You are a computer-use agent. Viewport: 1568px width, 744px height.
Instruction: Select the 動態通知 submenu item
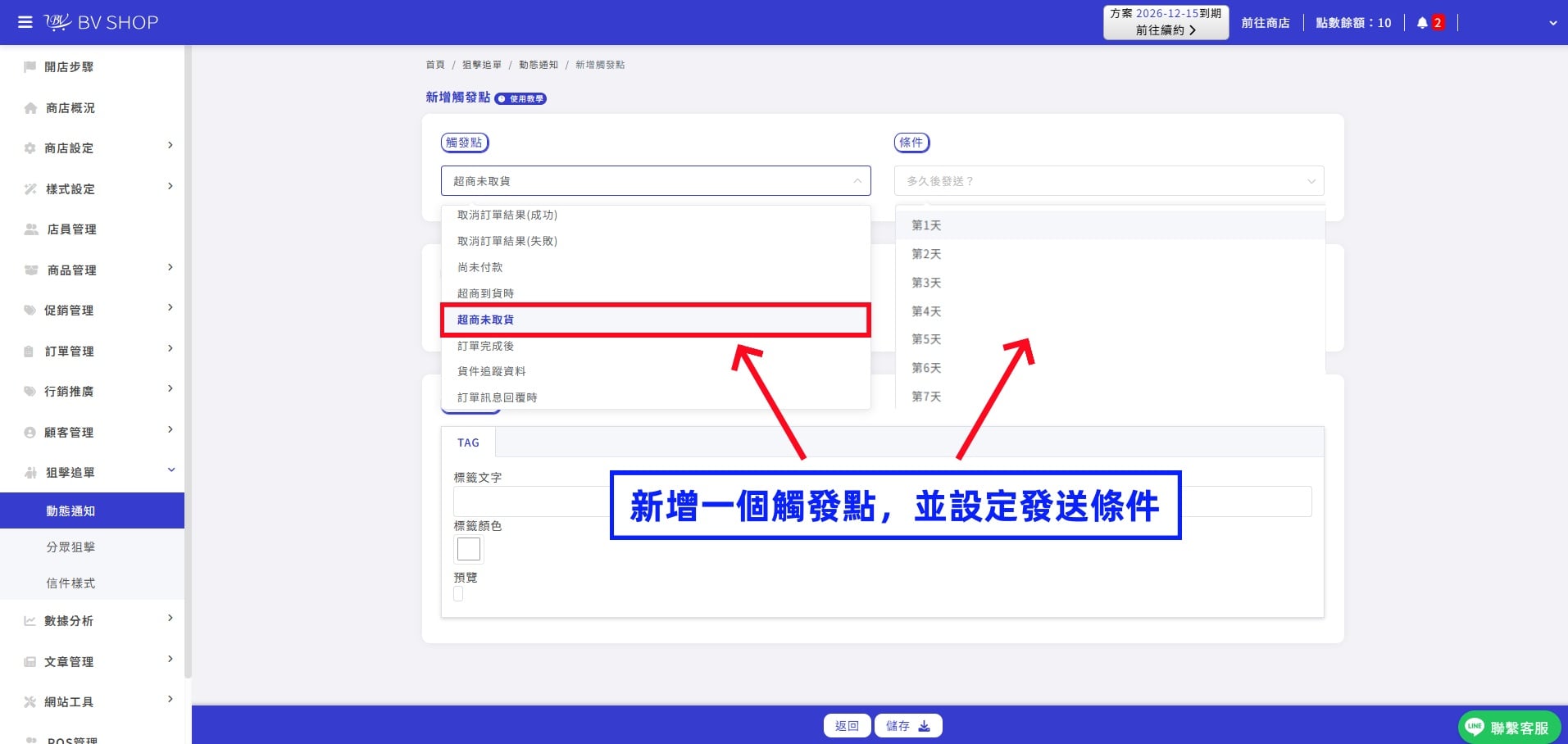point(92,510)
